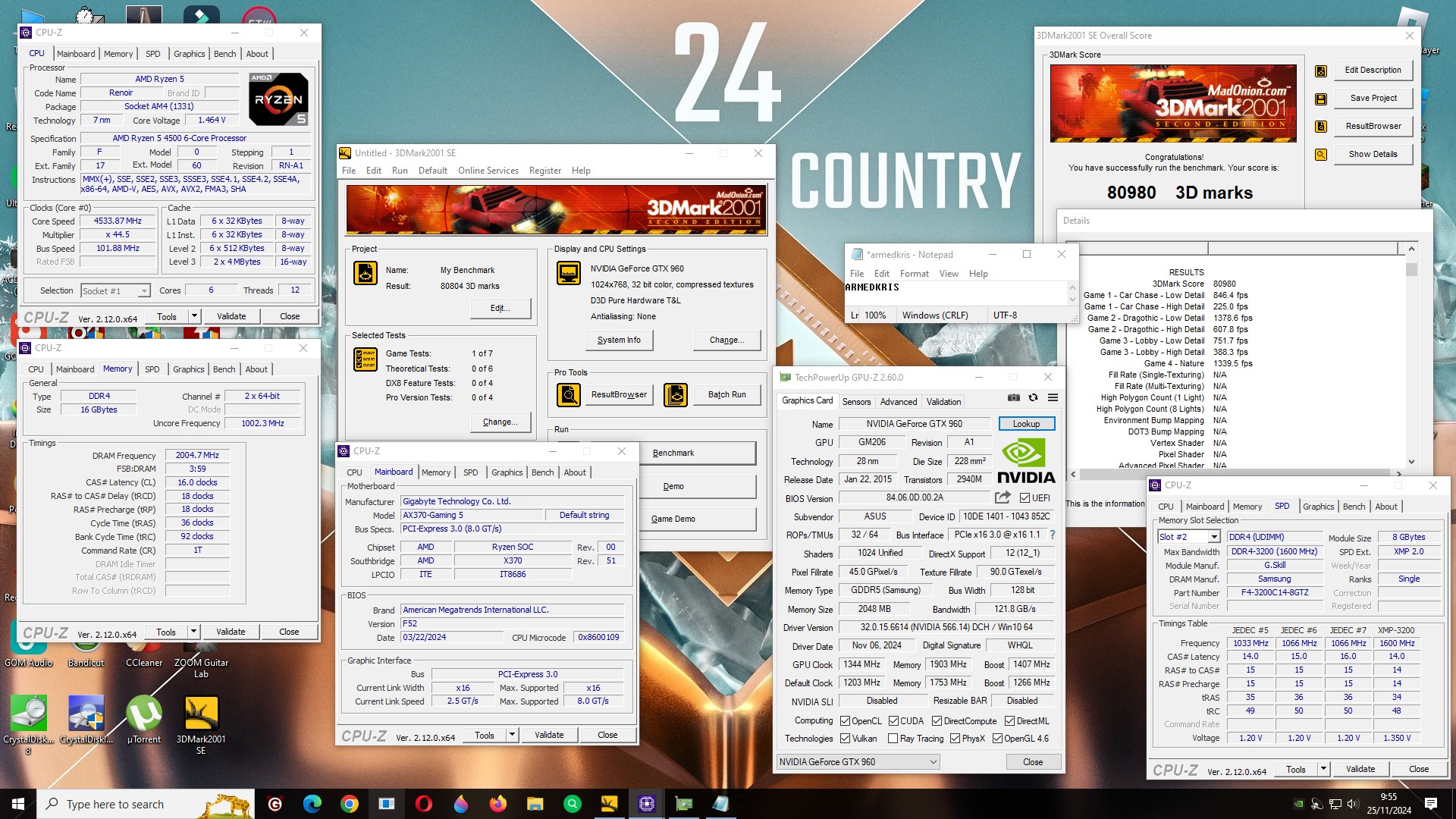Select the Graphics tab in the CPU-Z SPD window
The image size is (1456, 819).
(1319, 507)
